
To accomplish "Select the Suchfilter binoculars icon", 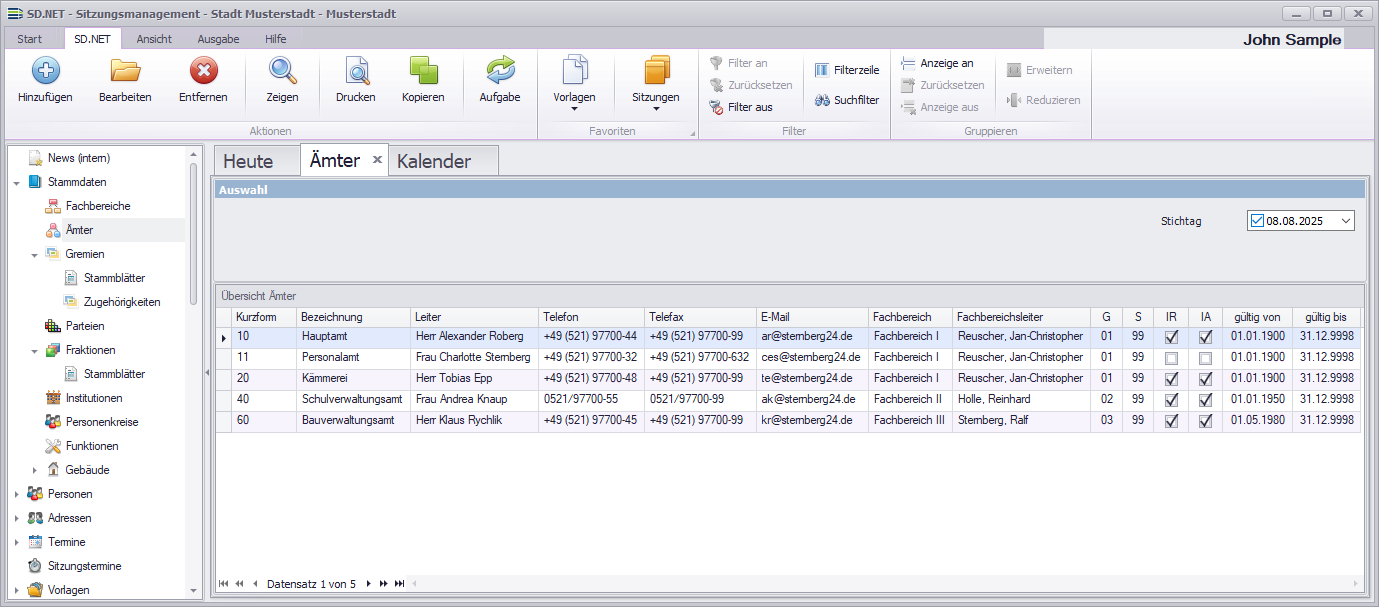I will click(822, 100).
